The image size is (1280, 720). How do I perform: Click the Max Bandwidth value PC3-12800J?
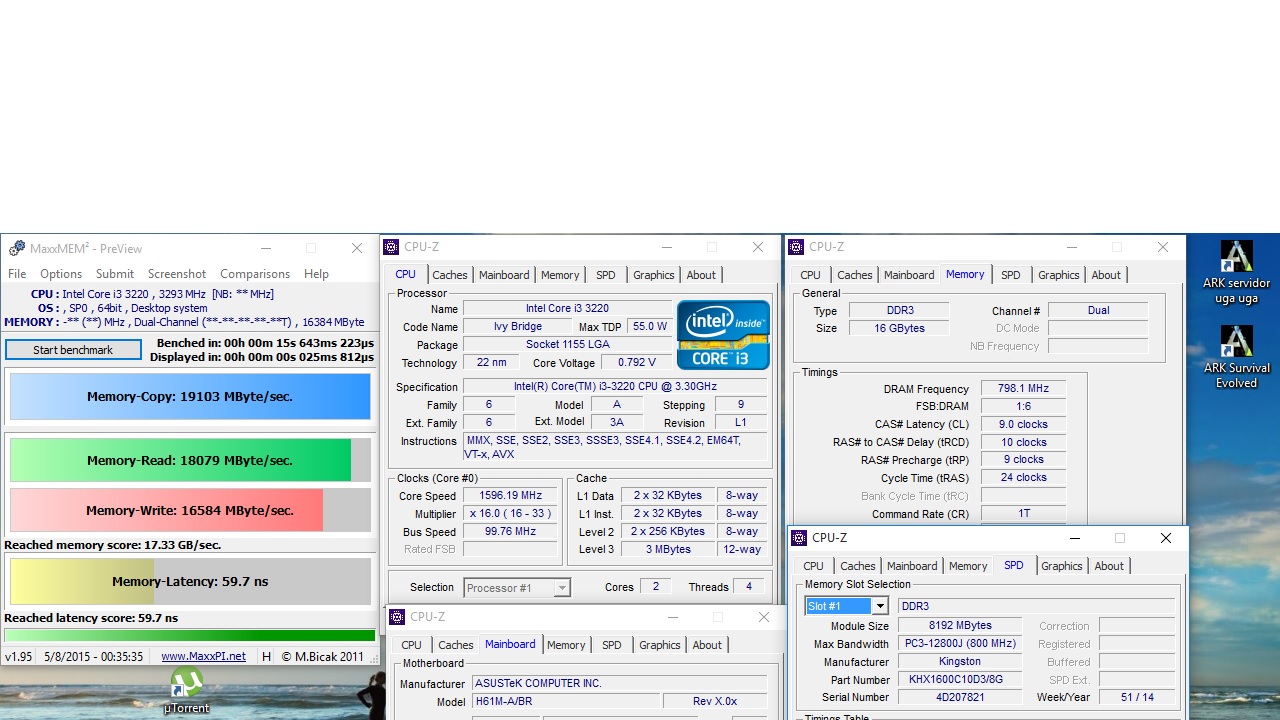coord(960,644)
